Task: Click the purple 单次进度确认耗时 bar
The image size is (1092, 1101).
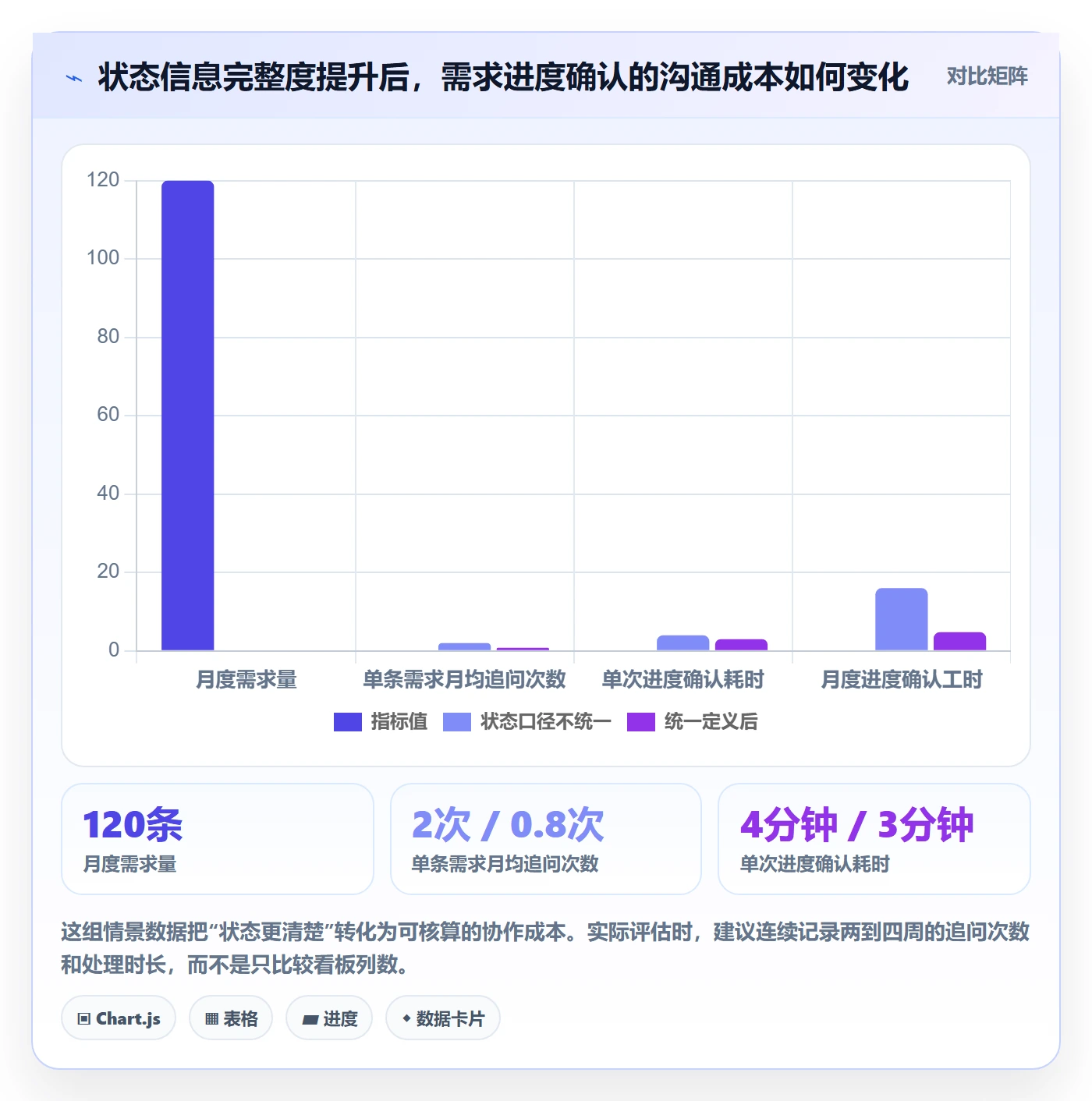Action: (742, 645)
